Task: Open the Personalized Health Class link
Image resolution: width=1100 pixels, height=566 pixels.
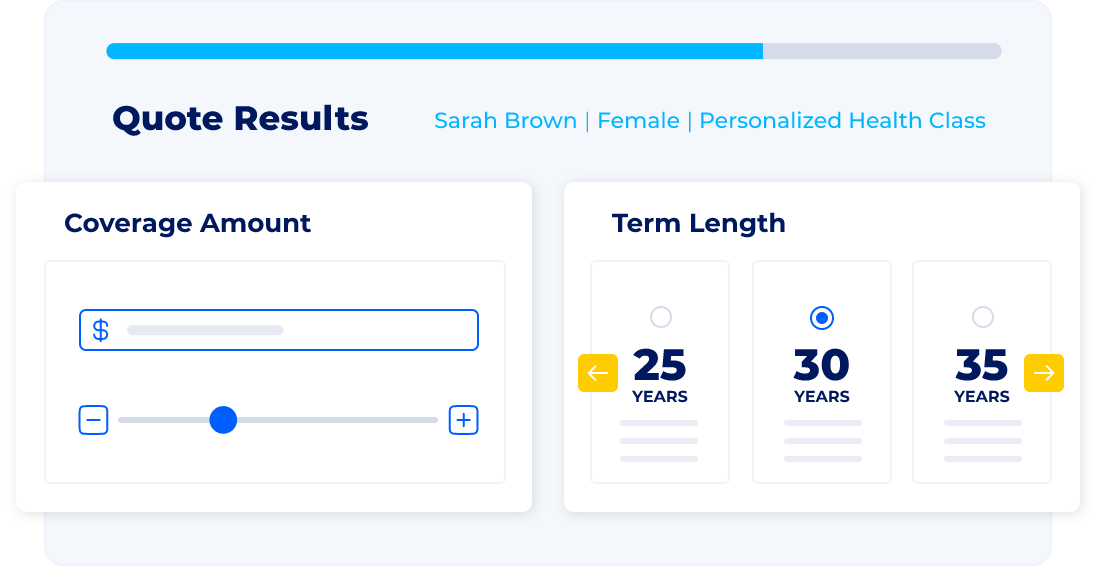Action: [842, 121]
